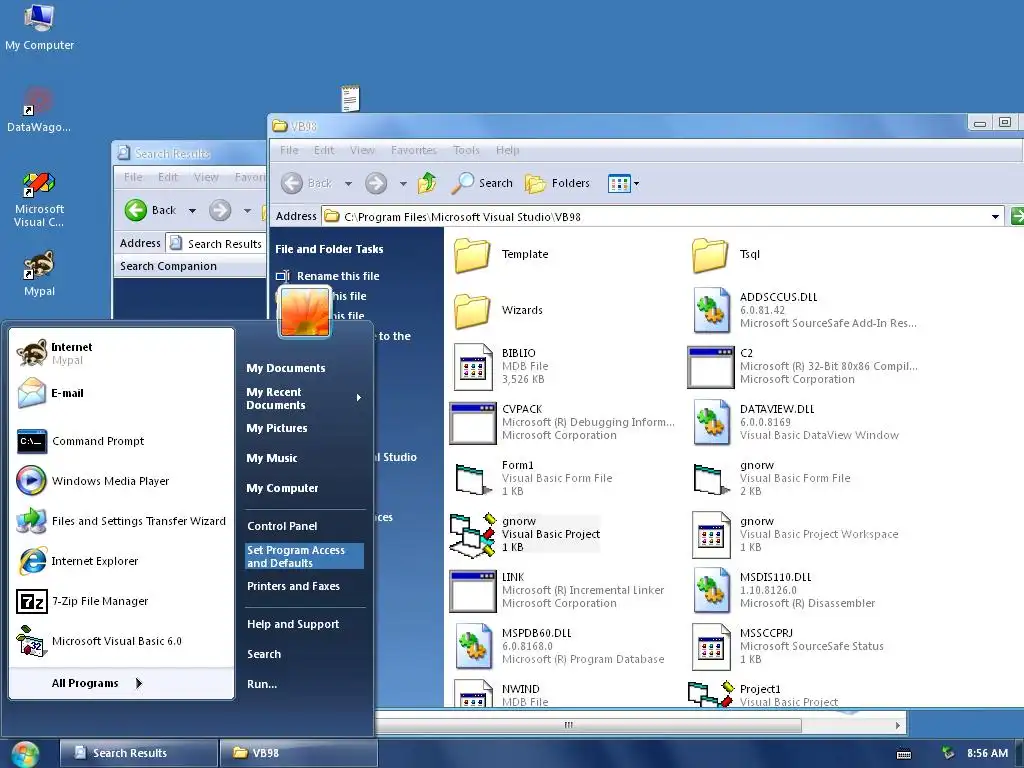The height and width of the screenshot is (768, 1024).
Task: Open E-mail from Start menu
Action: pyautogui.click(x=122, y=393)
